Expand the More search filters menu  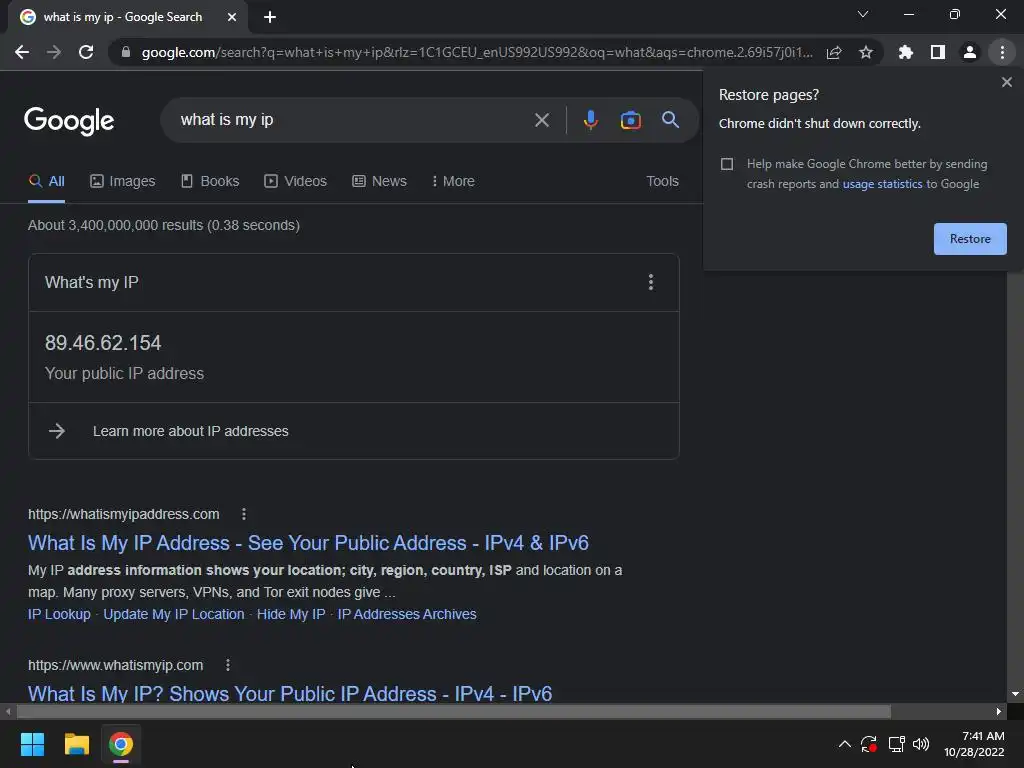coord(453,182)
